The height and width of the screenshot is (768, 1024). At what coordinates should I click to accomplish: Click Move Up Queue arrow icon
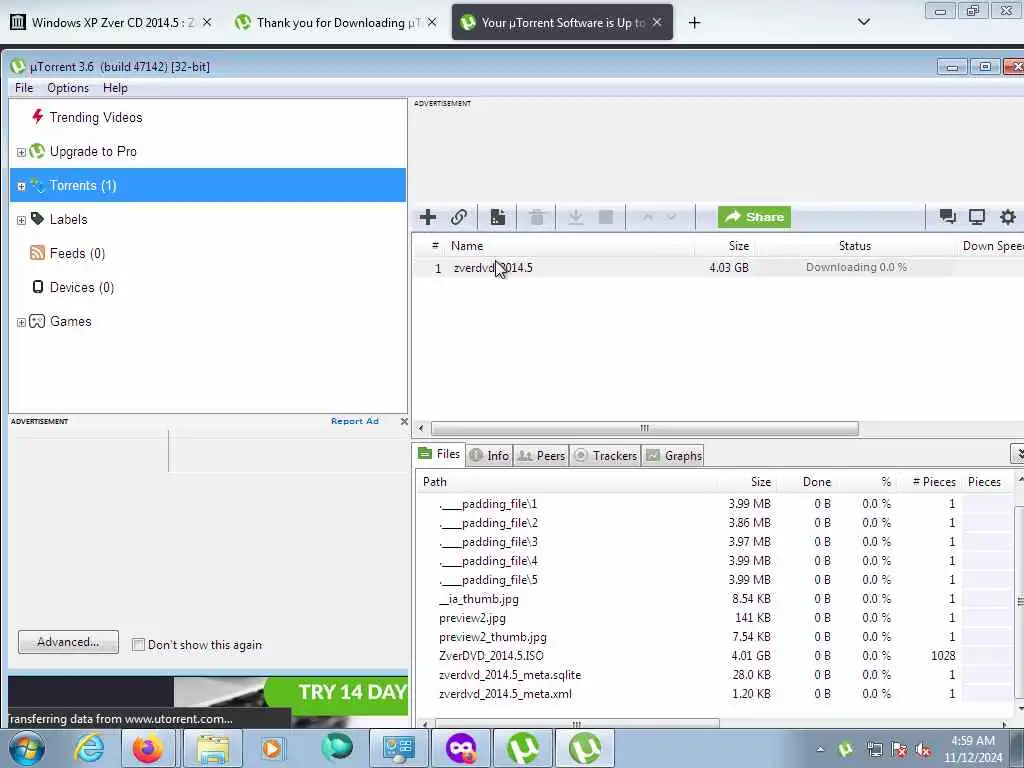(647, 217)
